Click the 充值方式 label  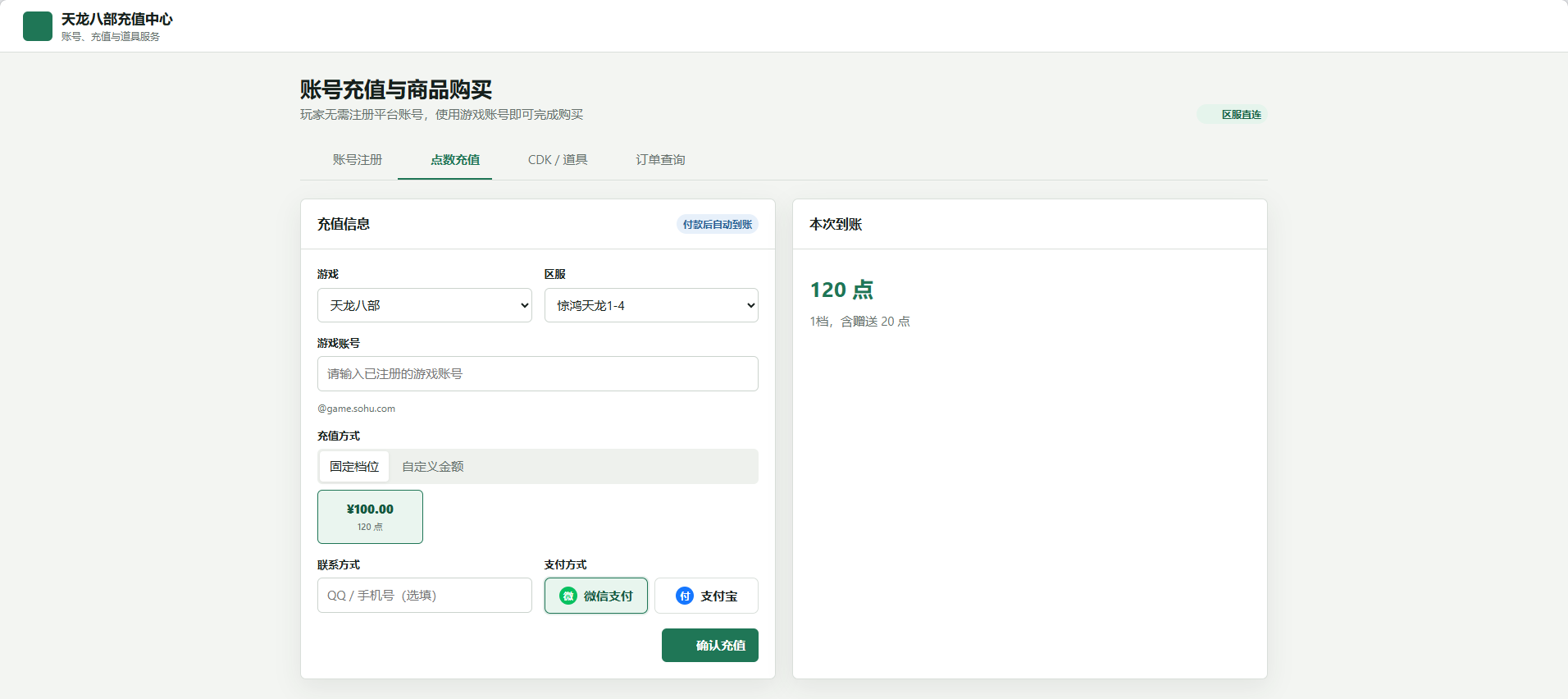339,436
